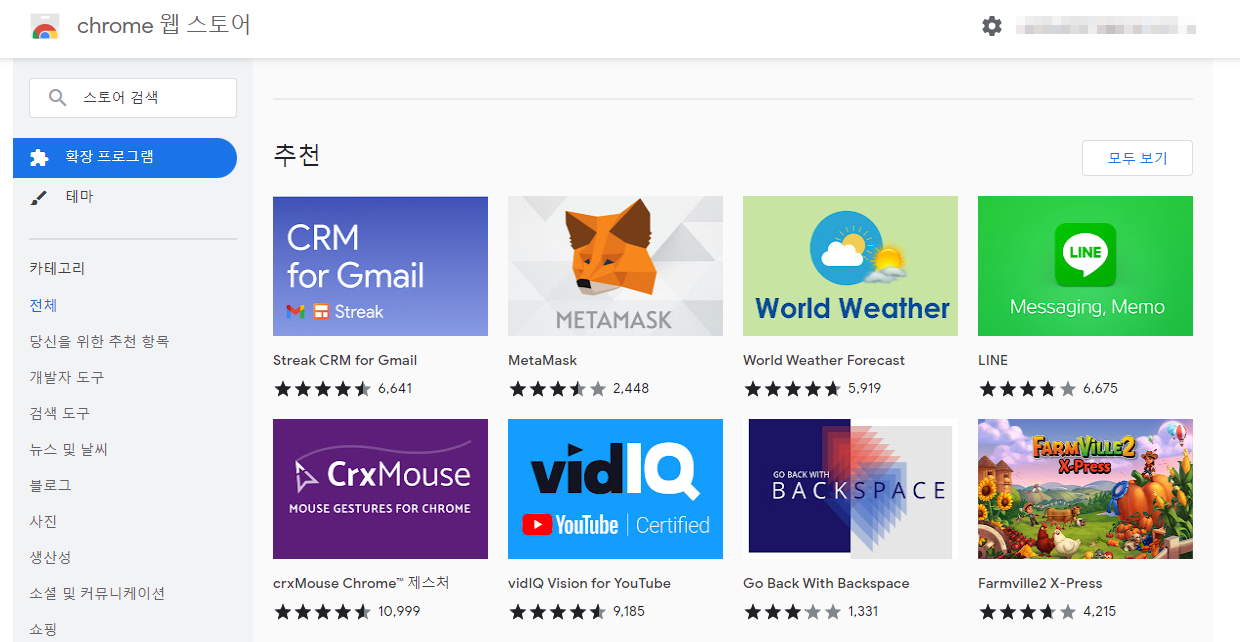This screenshot has height=642, width=1240.
Task: Click the 모두 보기 button
Action: (1137, 158)
